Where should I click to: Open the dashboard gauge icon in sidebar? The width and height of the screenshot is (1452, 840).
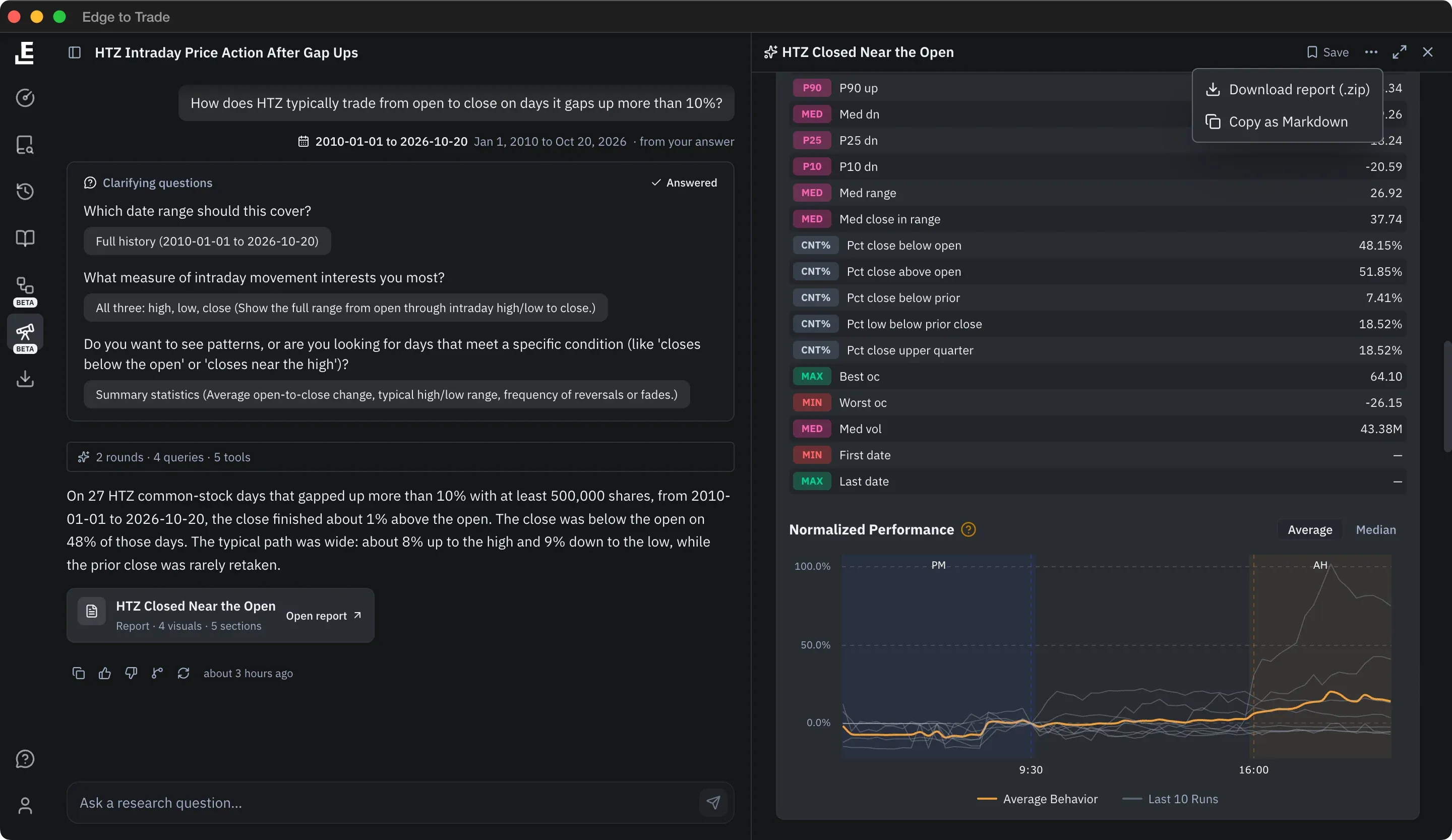click(25, 98)
